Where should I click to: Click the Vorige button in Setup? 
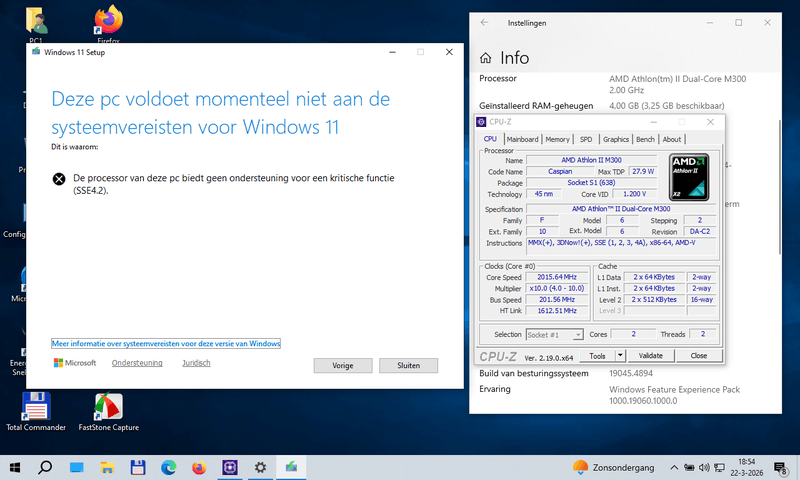343,365
